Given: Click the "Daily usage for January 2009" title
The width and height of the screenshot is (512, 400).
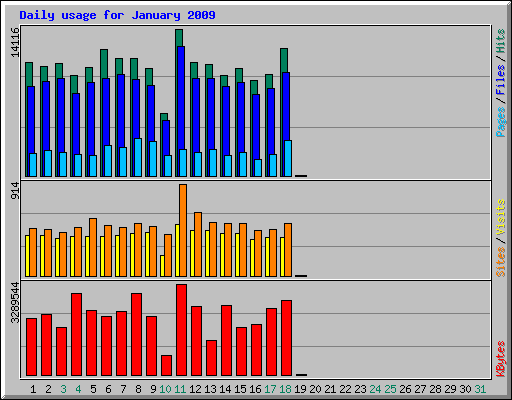Looking at the screenshot, I should 117,15.
